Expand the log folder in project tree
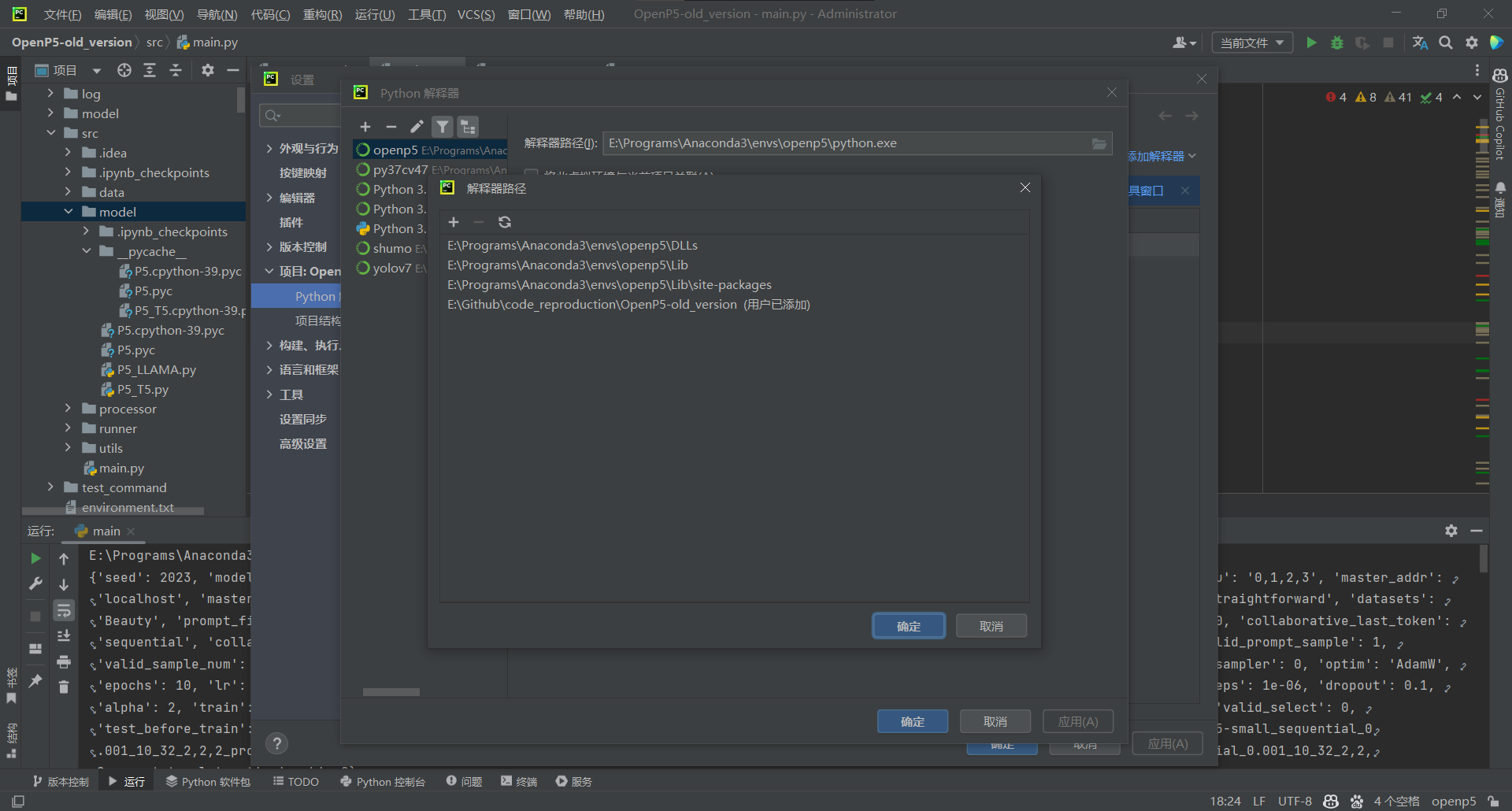This screenshot has width=1512, height=811. 51,94
